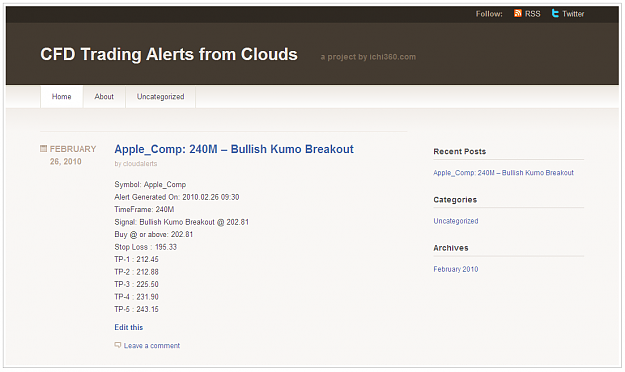Screen dimensions: 625x372
Task: Open February 2010 archive link
Action: 456,269
